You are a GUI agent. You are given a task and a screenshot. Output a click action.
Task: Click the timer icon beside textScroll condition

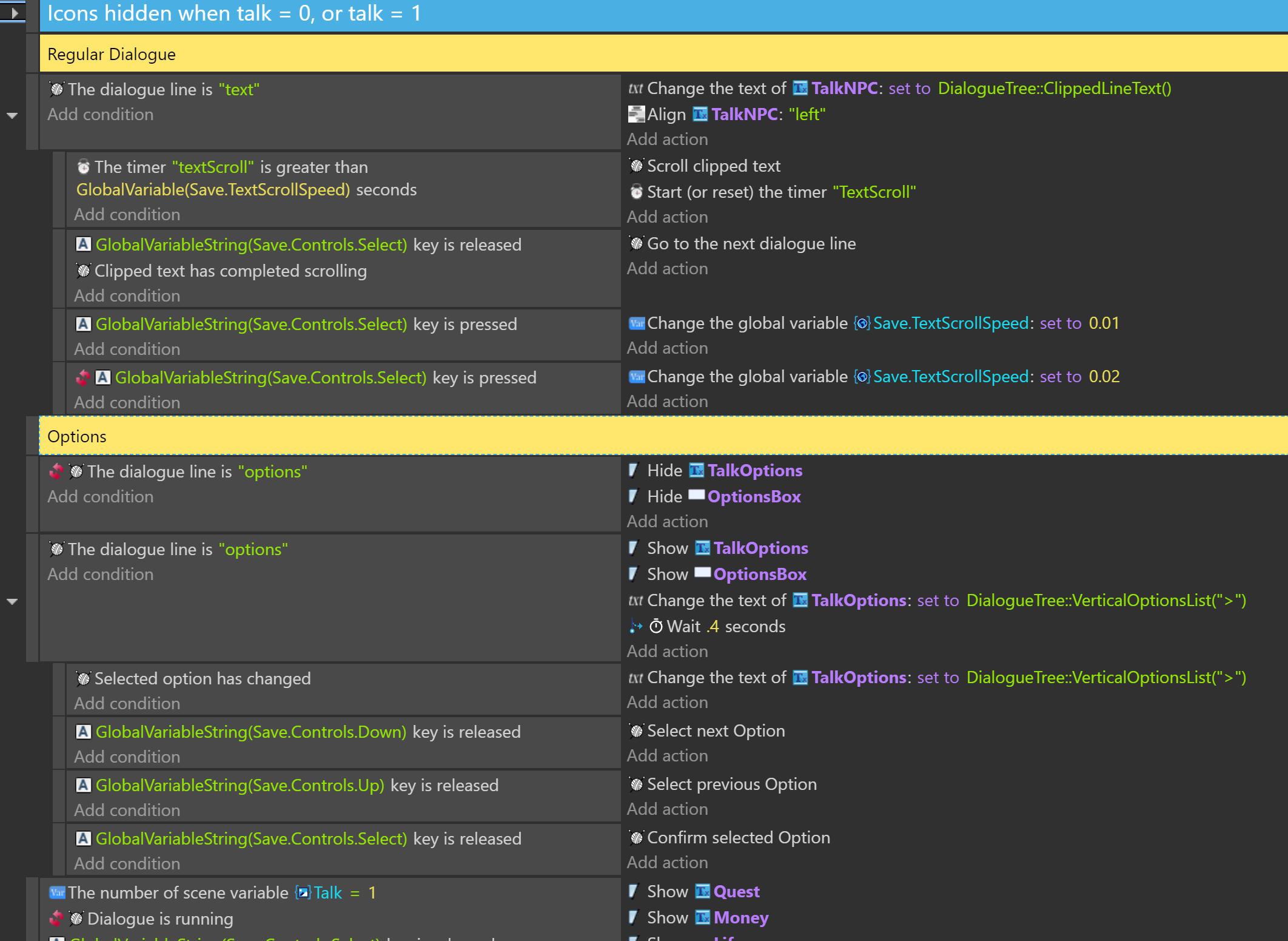84,167
